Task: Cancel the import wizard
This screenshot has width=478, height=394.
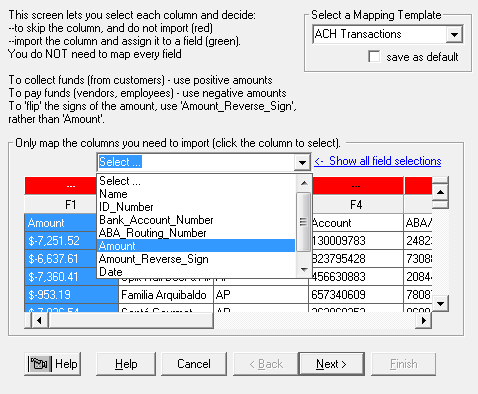Action: point(194,364)
